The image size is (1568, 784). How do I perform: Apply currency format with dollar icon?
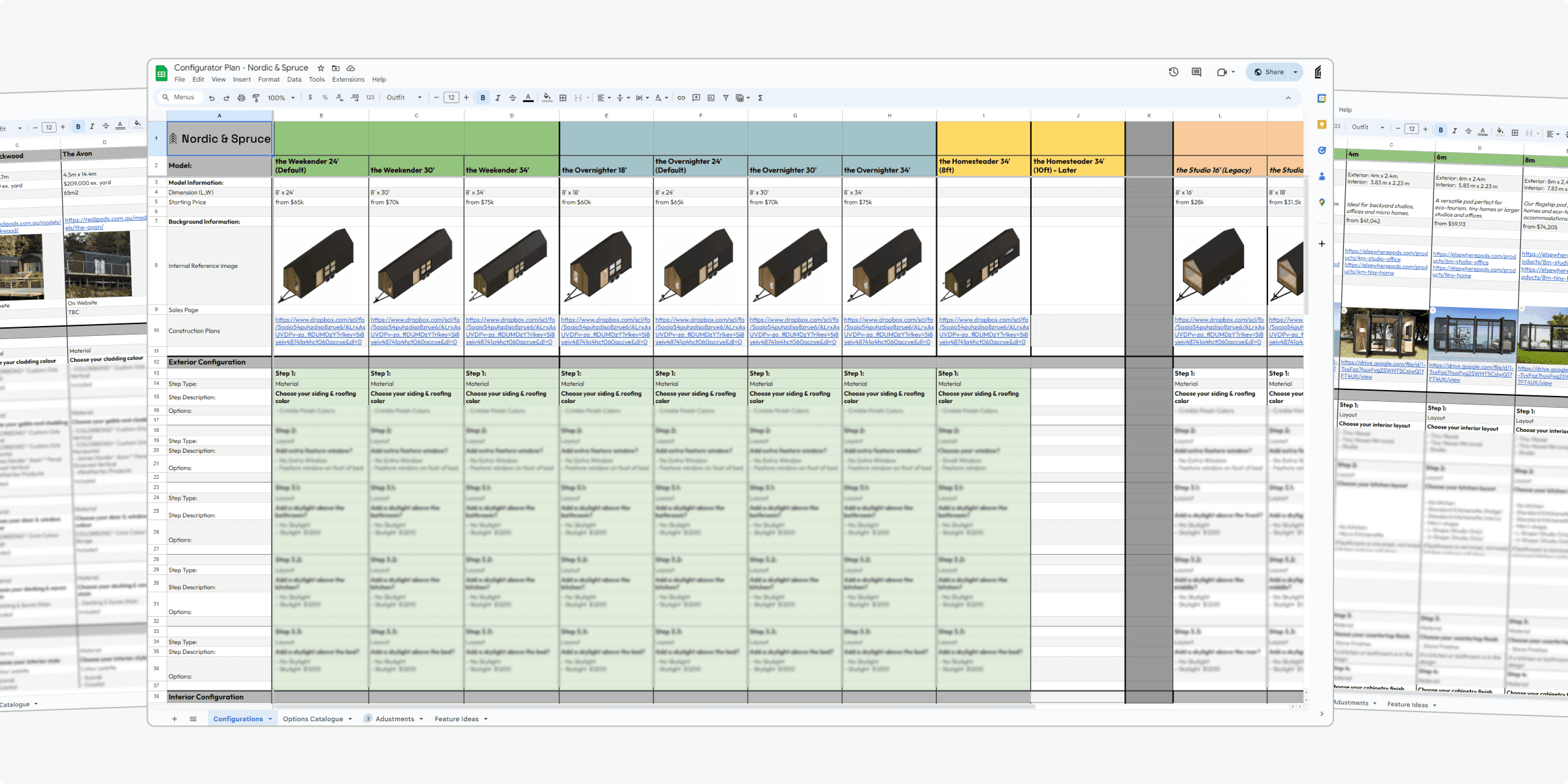point(310,98)
